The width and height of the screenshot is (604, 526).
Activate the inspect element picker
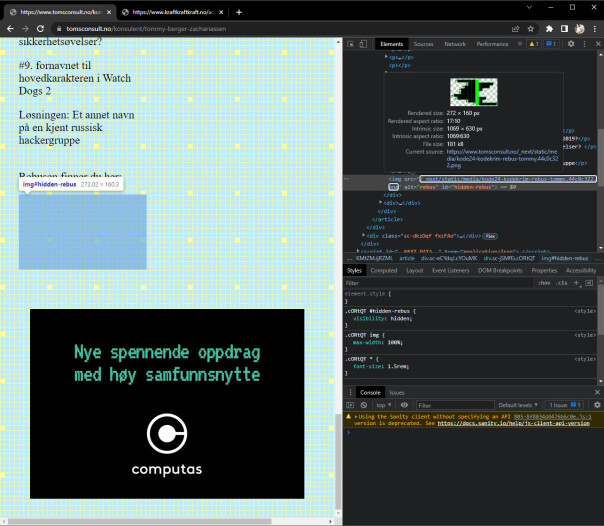coord(350,44)
